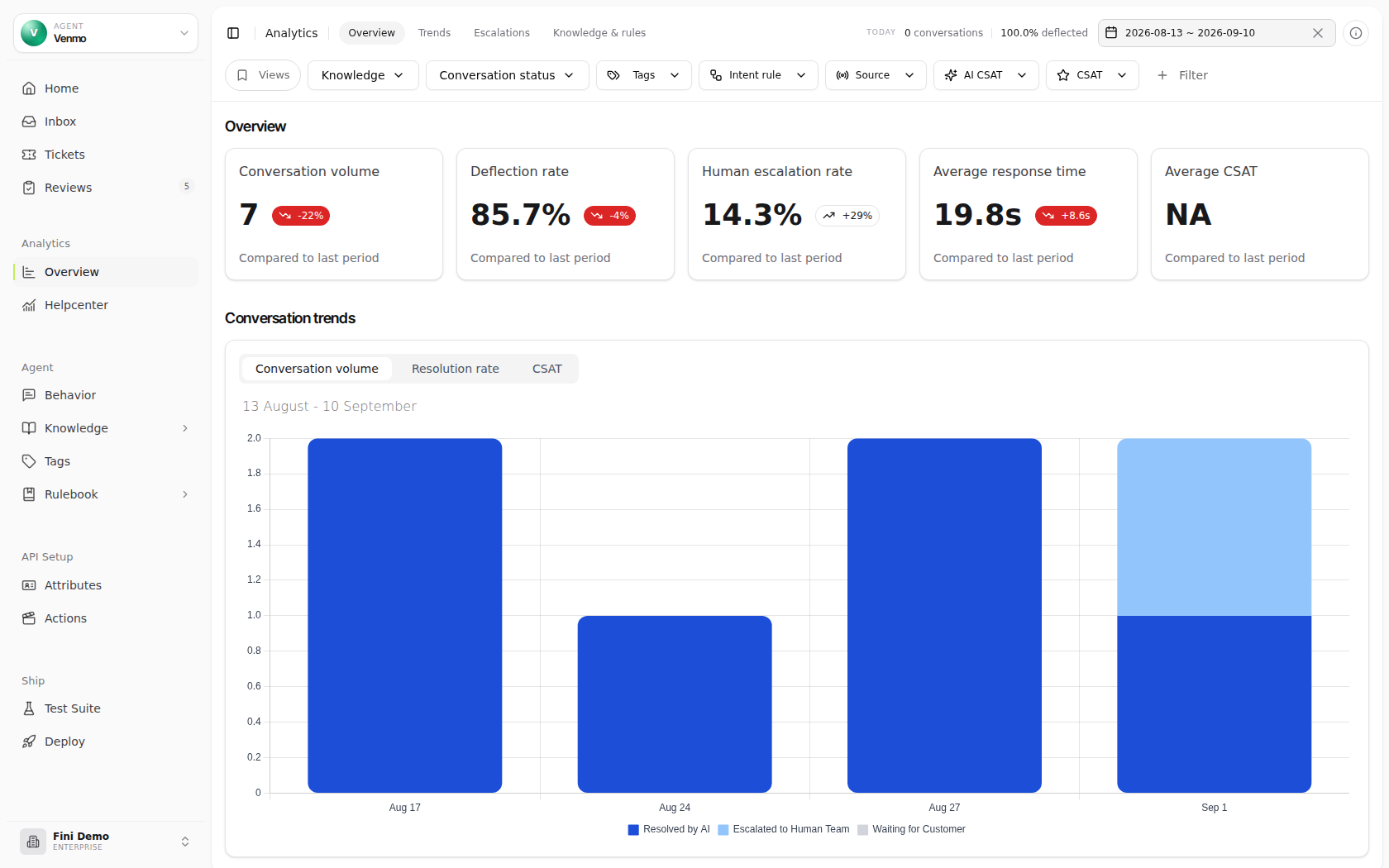Select the Conversation volume chart tab
The width and height of the screenshot is (1389, 868).
[317, 369]
